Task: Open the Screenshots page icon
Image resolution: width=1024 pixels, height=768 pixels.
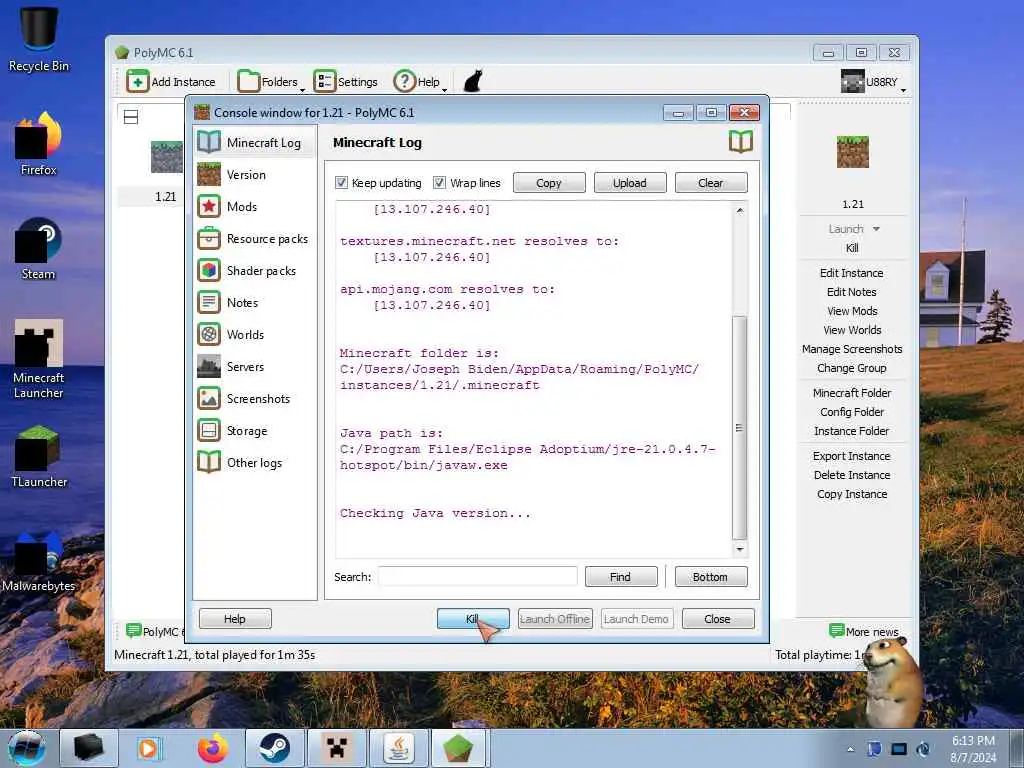Action: [x=209, y=398]
